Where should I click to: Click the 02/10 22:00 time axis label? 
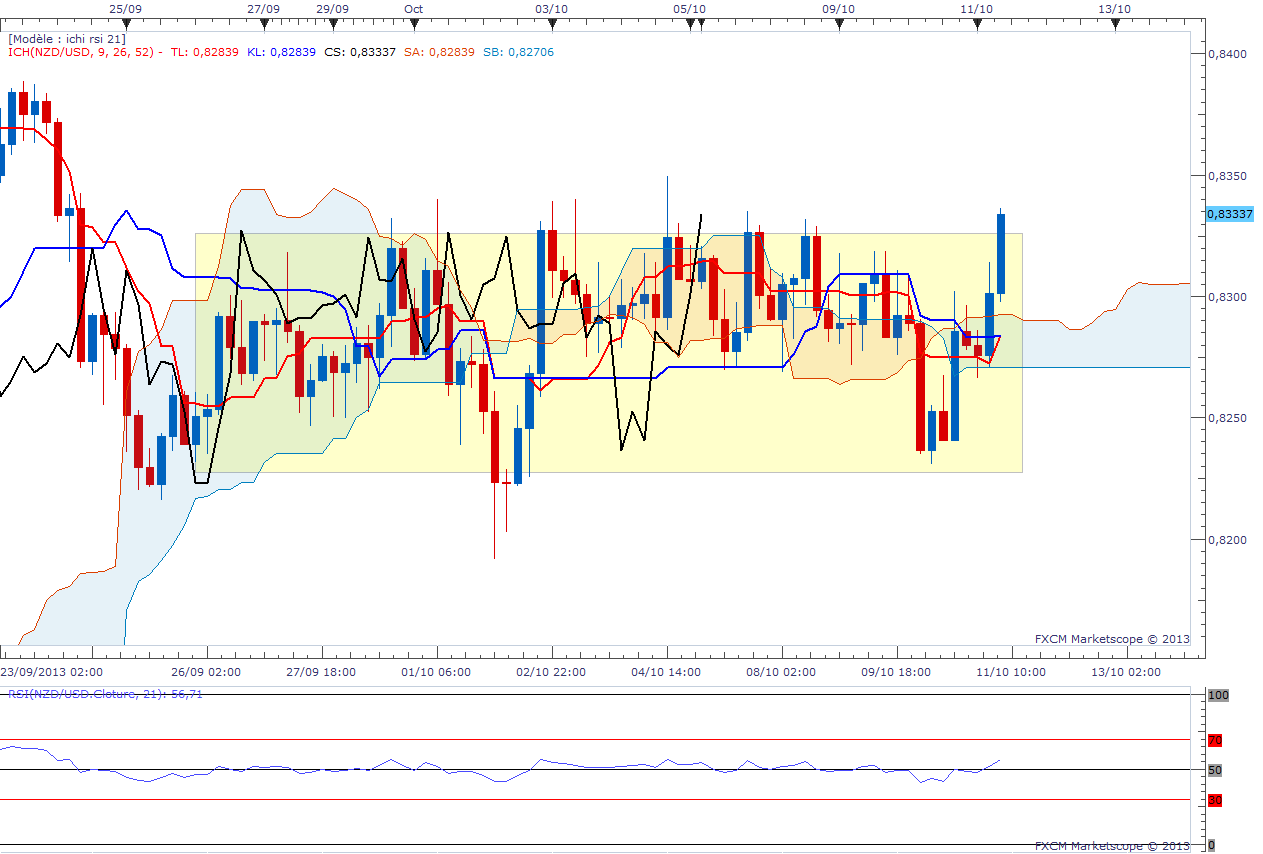551,672
